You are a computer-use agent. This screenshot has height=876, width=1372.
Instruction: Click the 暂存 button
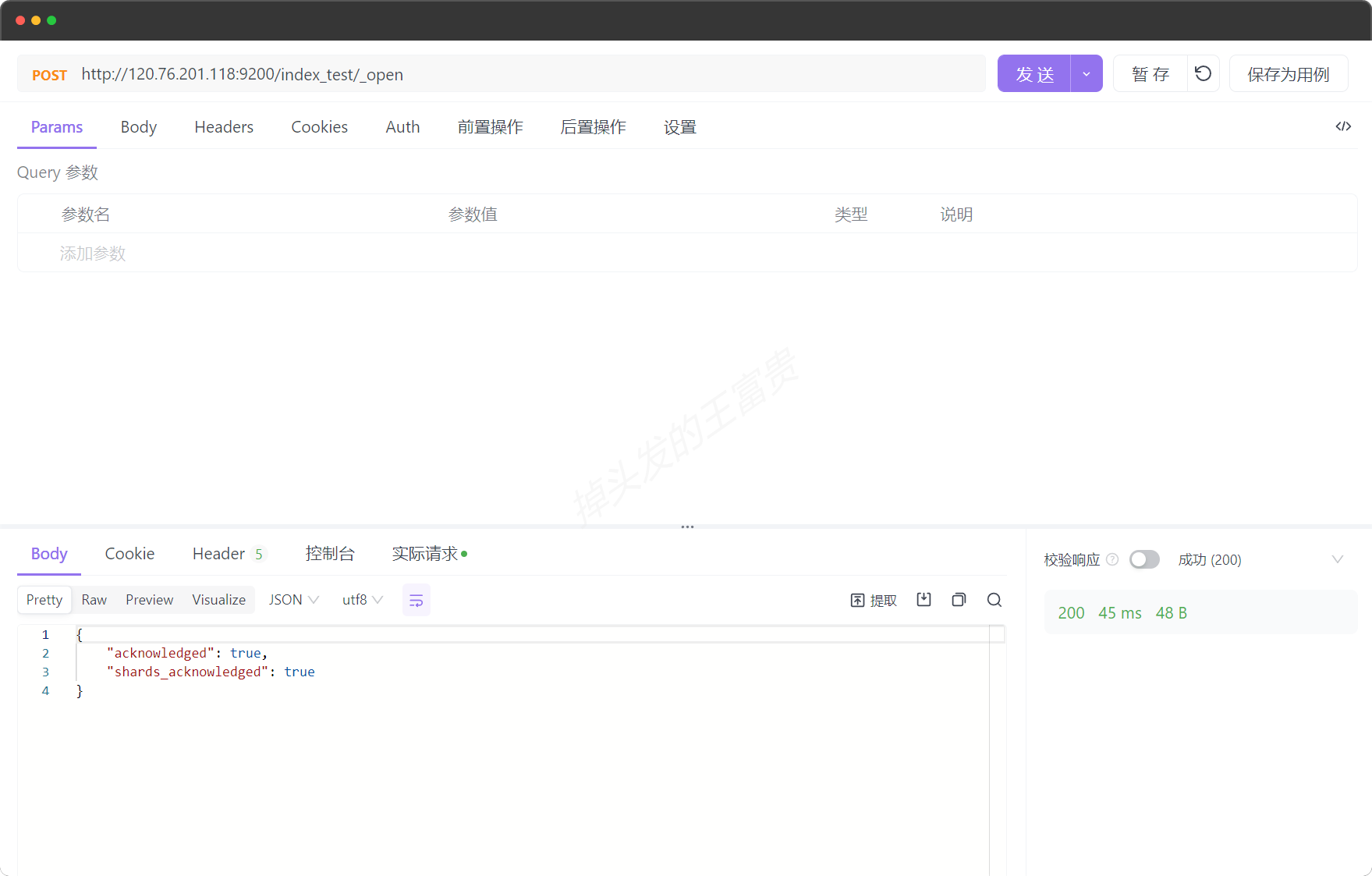click(x=1150, y=73)
